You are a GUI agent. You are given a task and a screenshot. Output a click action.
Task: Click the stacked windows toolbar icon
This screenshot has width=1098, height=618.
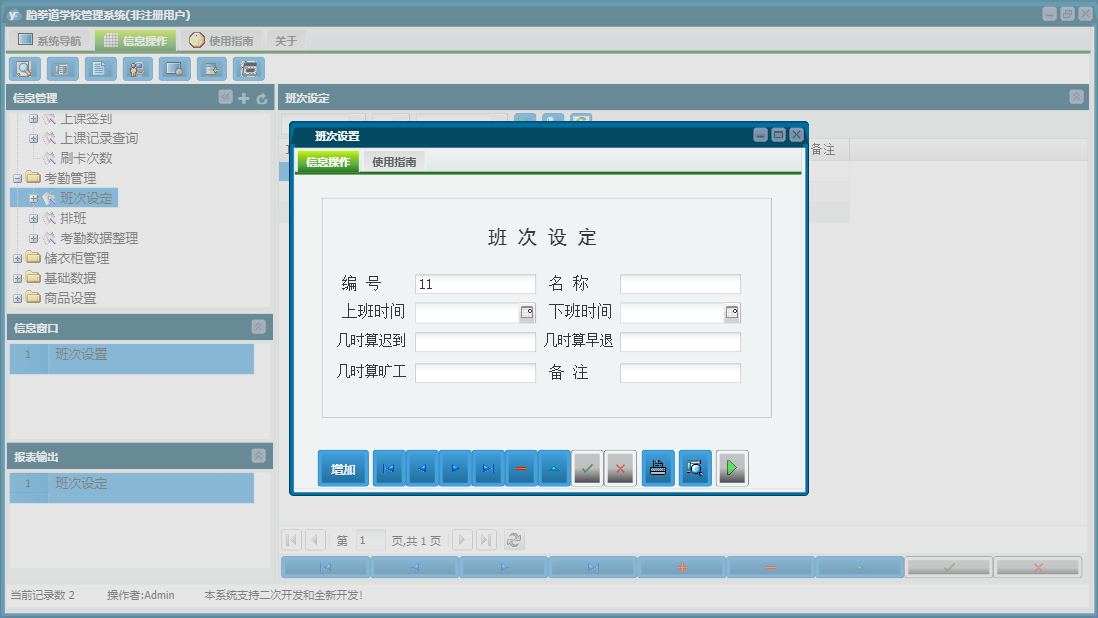pyautogui.click(x=249, y=69)
